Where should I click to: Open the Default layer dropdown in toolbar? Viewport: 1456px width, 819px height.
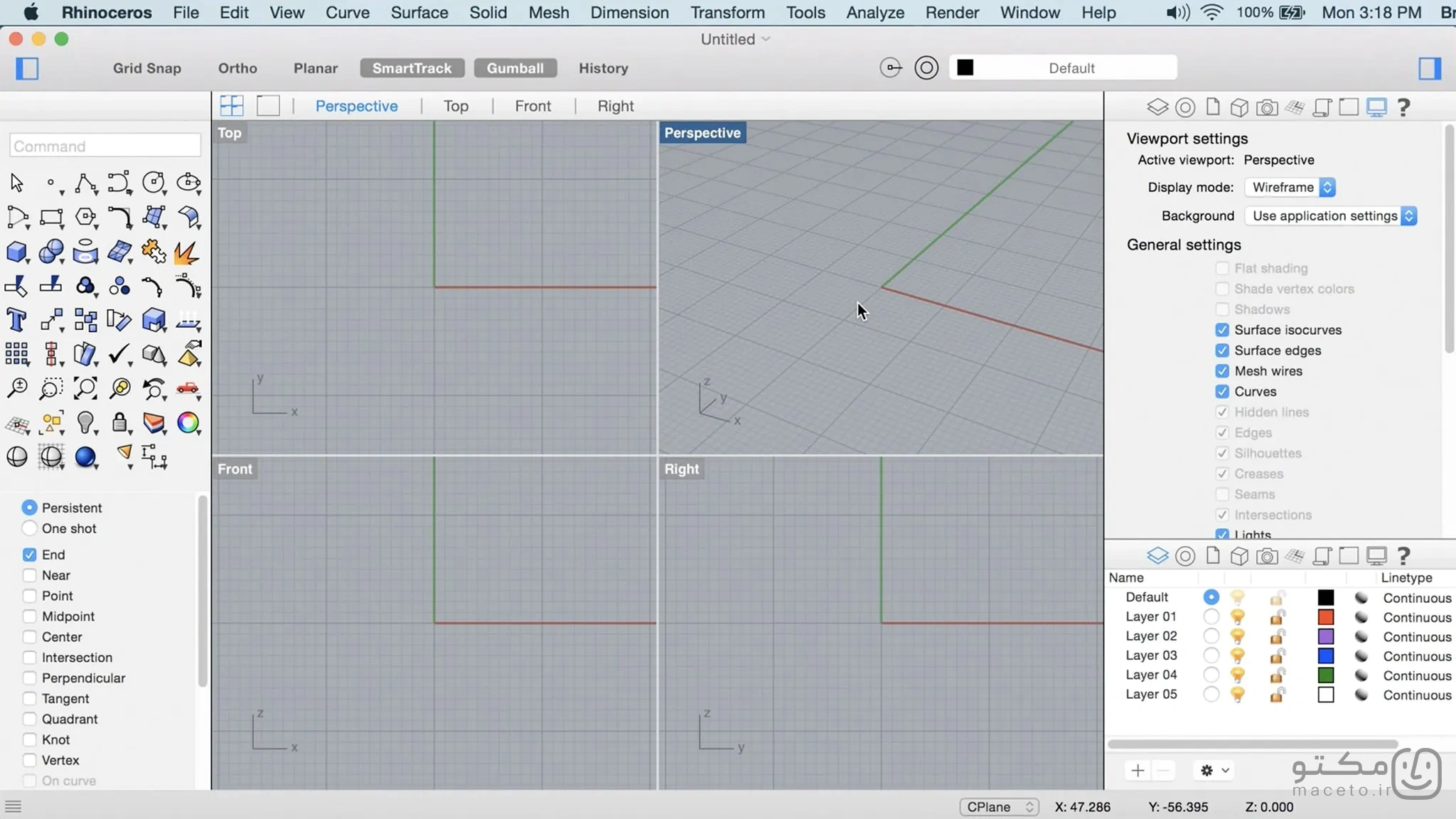1063,68
